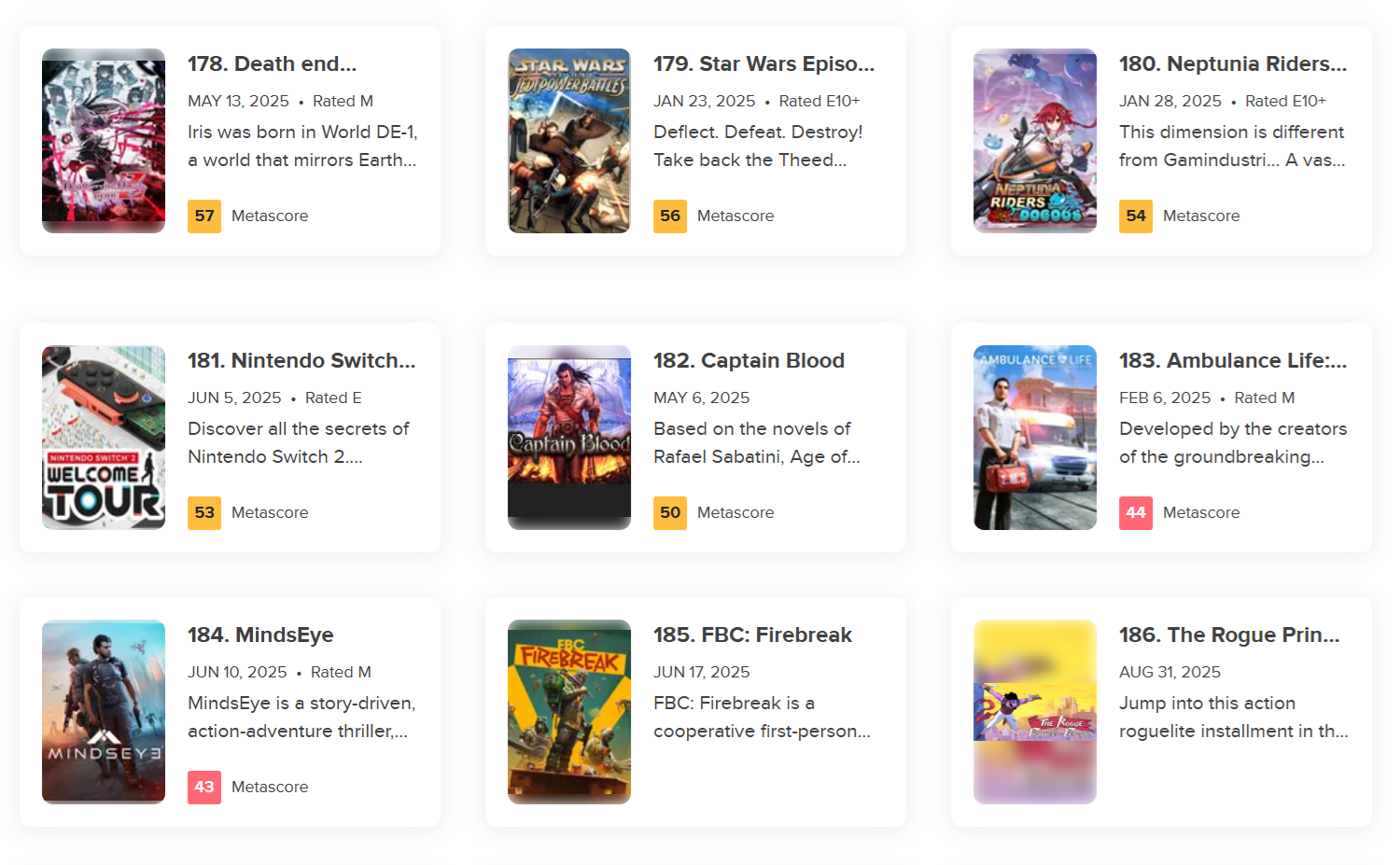Click the yellow 50 Metascore badge

click(670, 512)
